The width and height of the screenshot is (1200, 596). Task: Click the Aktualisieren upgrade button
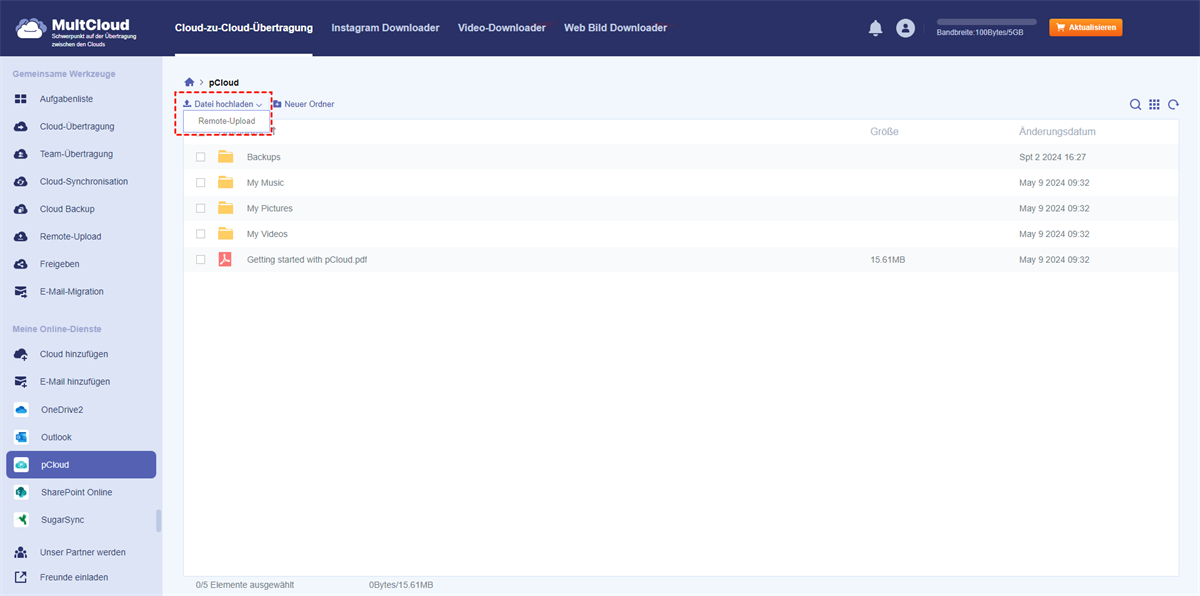coord(1085,28)
